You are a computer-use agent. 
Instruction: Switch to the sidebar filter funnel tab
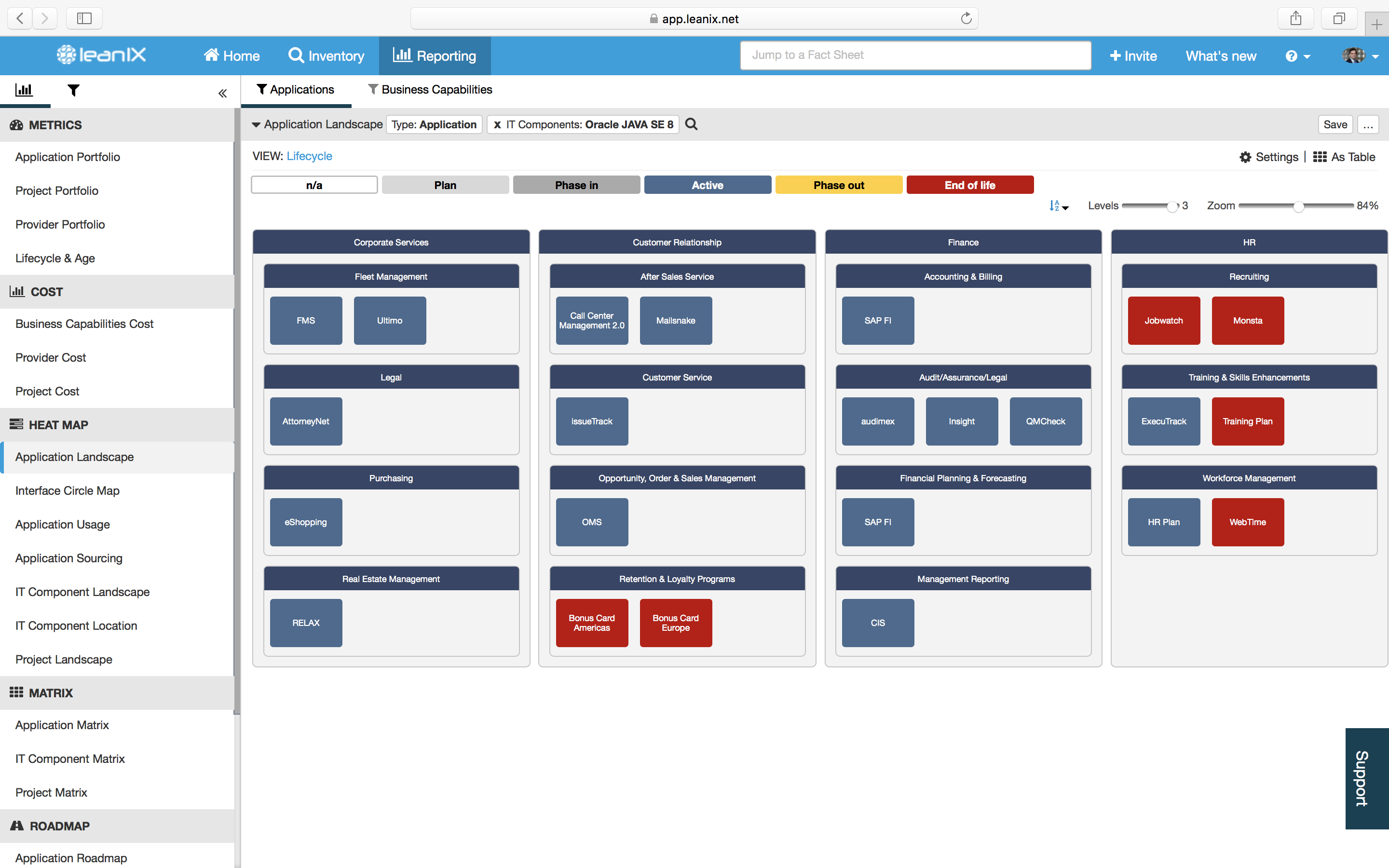73,90
